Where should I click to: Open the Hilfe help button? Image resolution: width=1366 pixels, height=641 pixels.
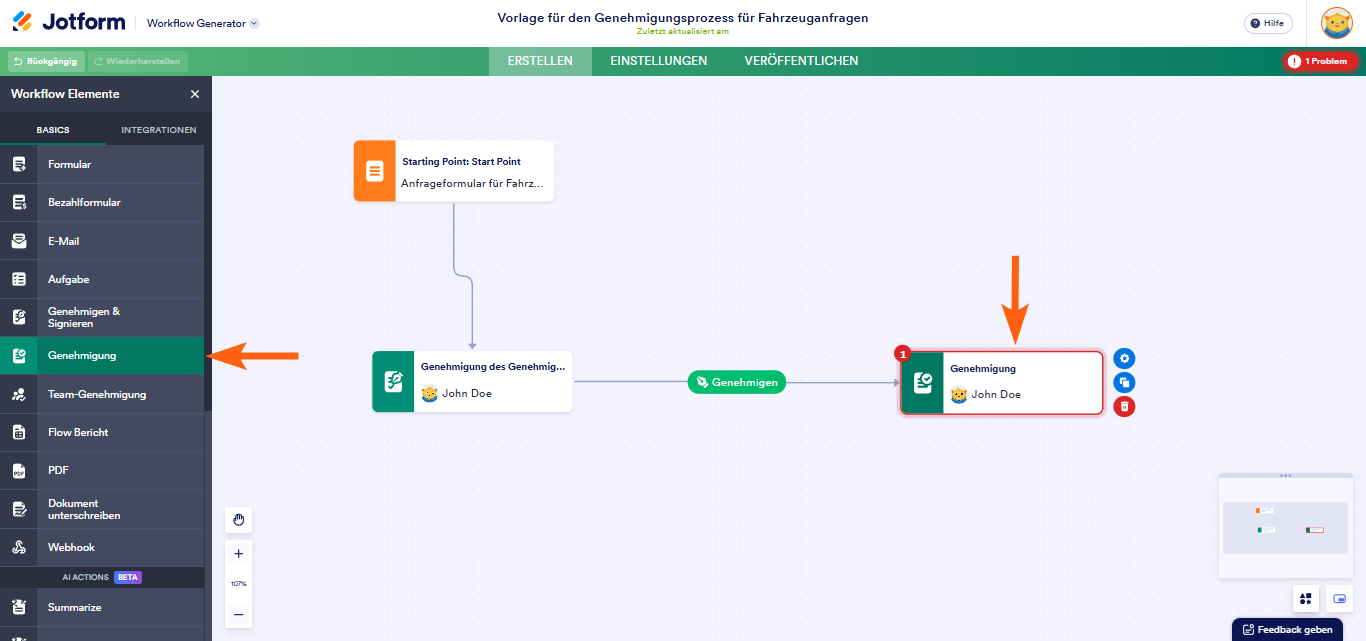(1268, 23)
